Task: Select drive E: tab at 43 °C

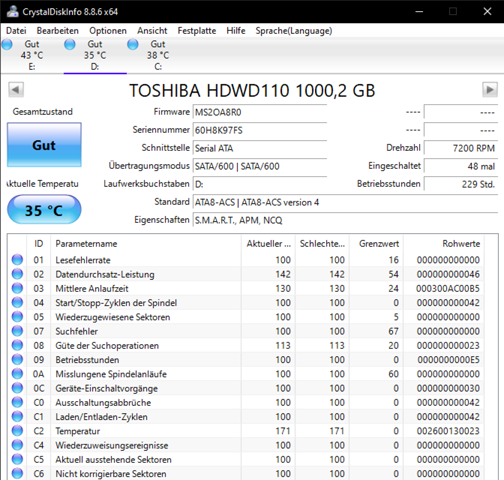Action: 32,55
